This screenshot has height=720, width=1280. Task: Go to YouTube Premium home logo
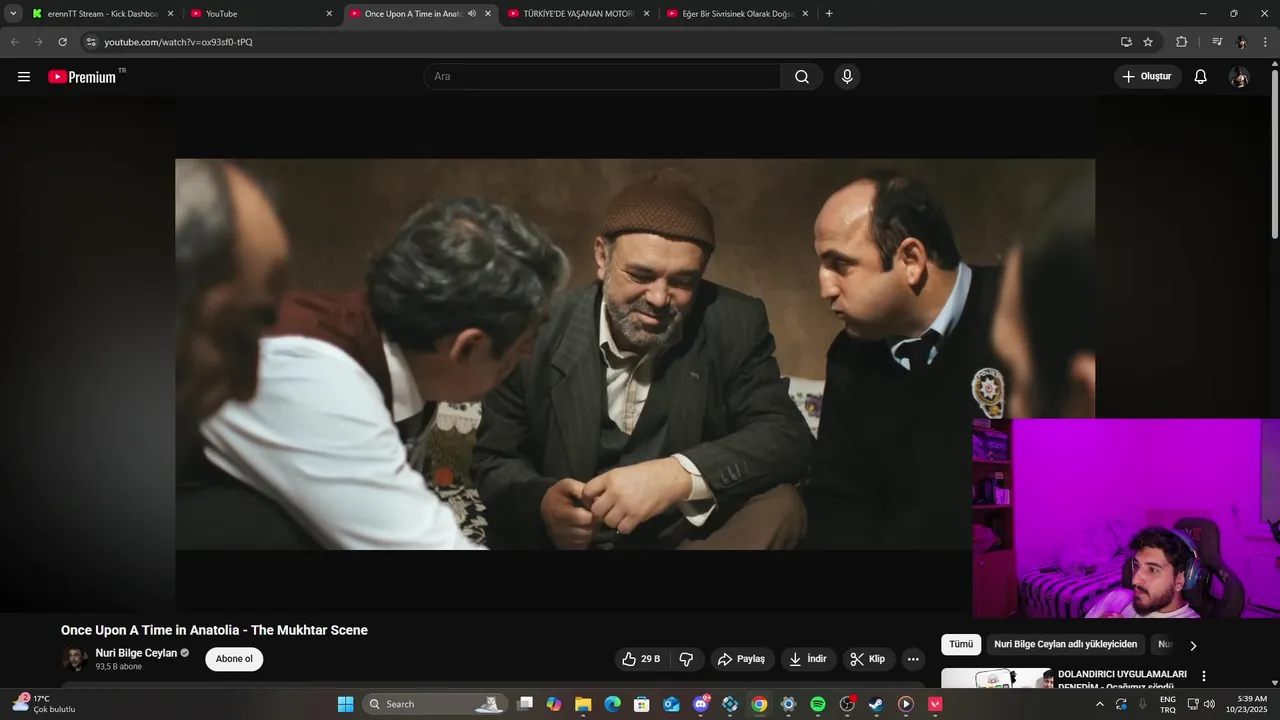[82, 77]
